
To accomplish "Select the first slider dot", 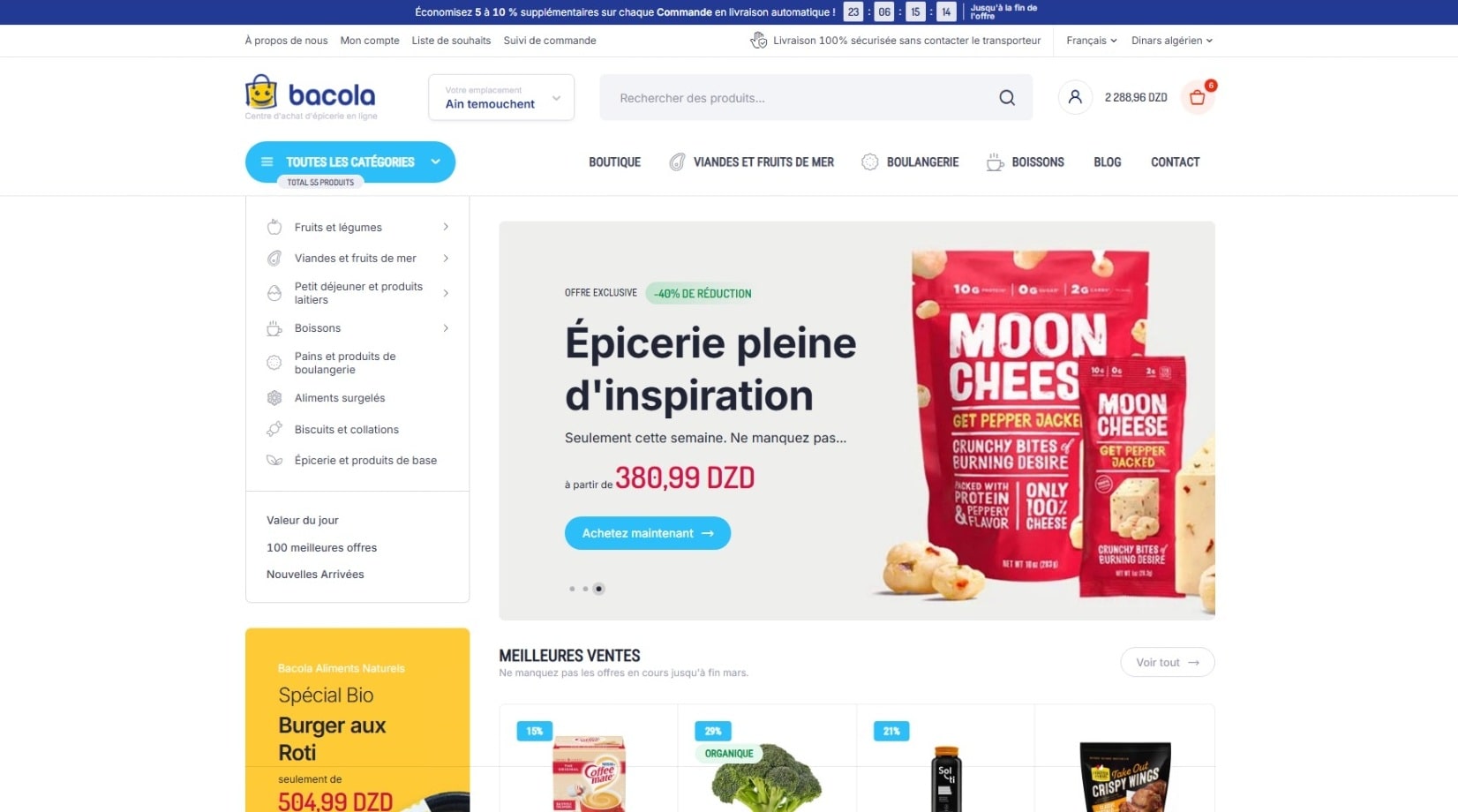I will pos(572,589).
